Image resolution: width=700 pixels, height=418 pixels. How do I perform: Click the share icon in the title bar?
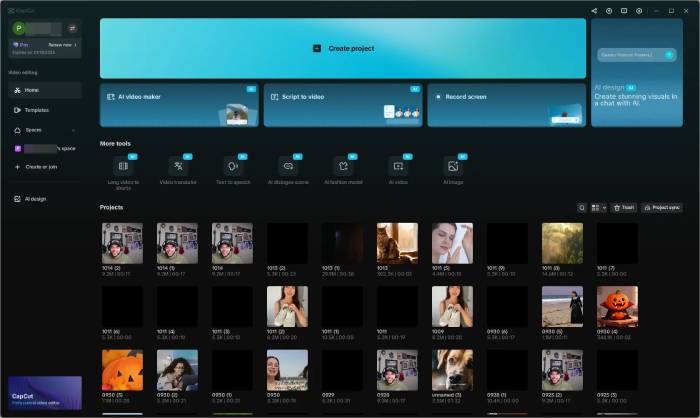pyautogui.click(x=594, y=11)
